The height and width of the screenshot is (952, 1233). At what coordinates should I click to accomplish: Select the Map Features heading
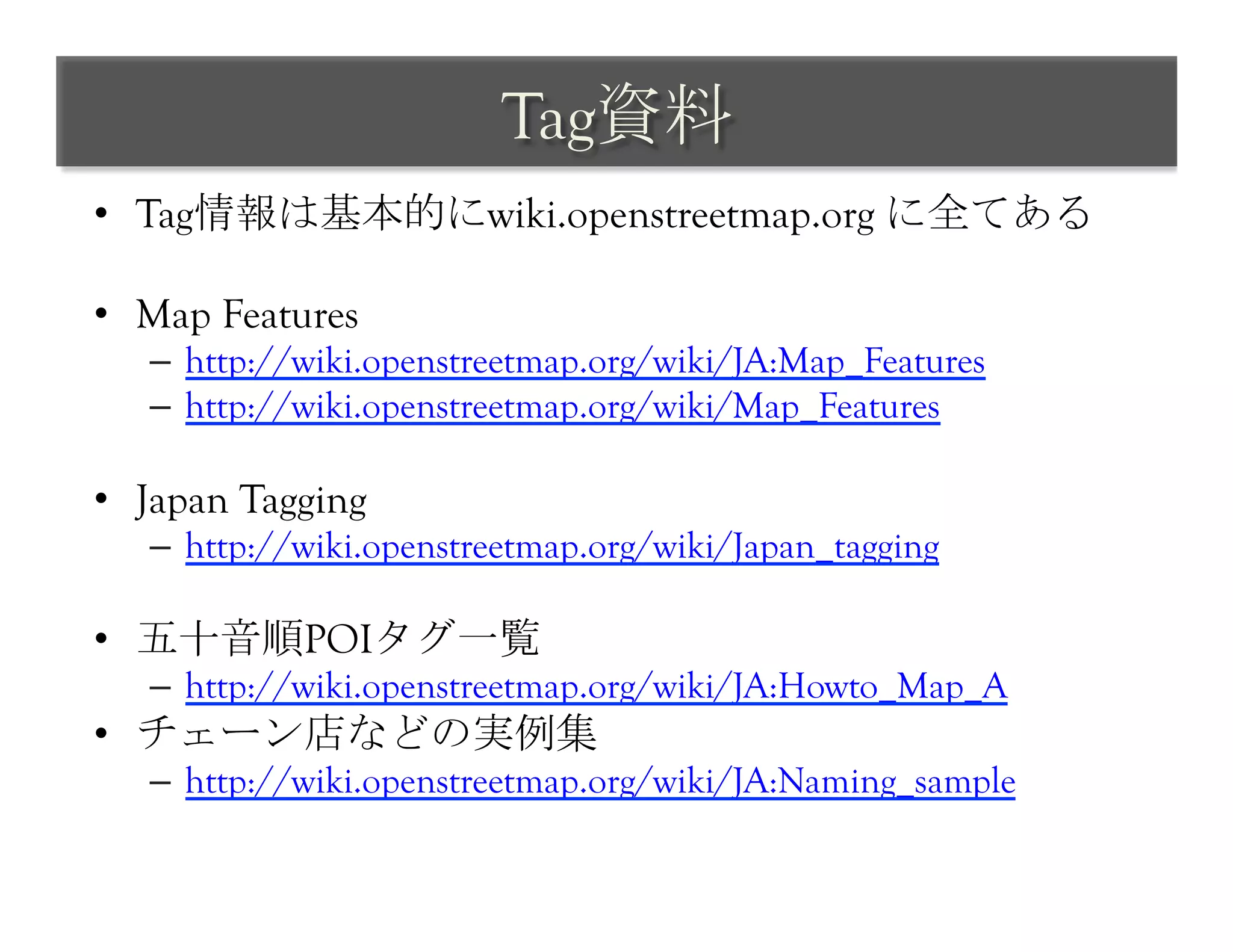pyautogui.click(x=247, y=315)
